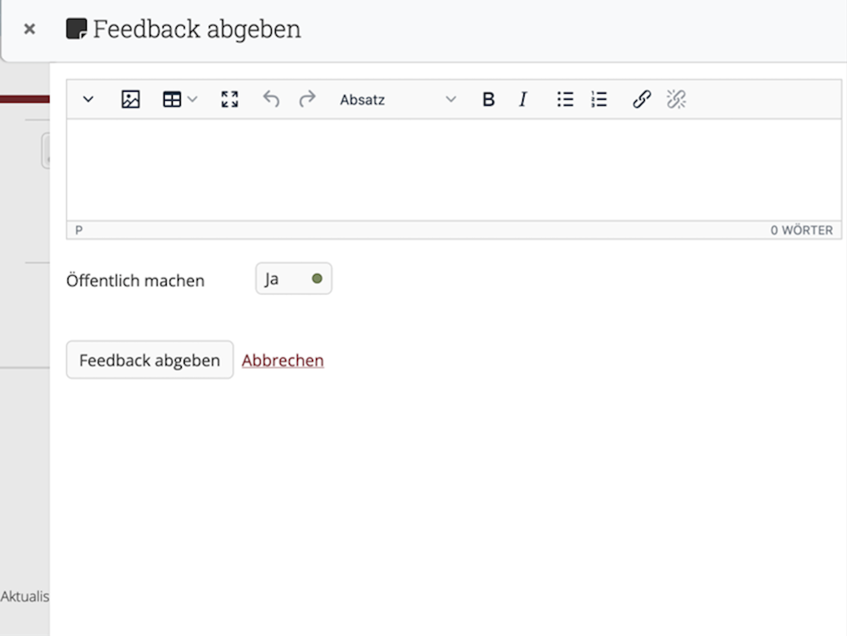The image size is (847, 636).
Task: Click the insert table icon
Action: [172, 99]
